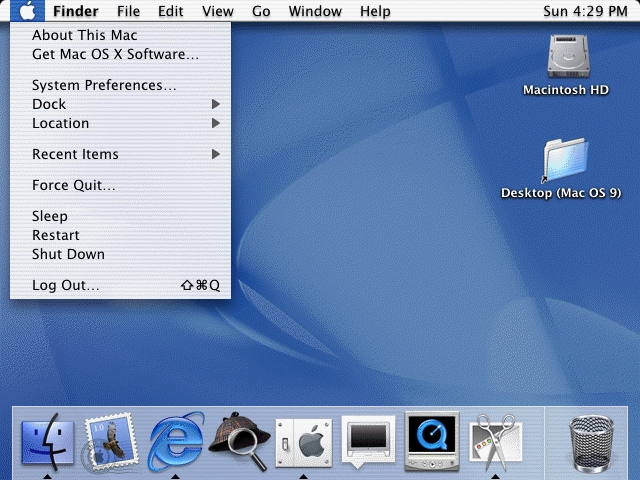The height and width of the screenshot is (480, 640).
Task: Choose Force Quit…
Action: [x=120, y=185]
